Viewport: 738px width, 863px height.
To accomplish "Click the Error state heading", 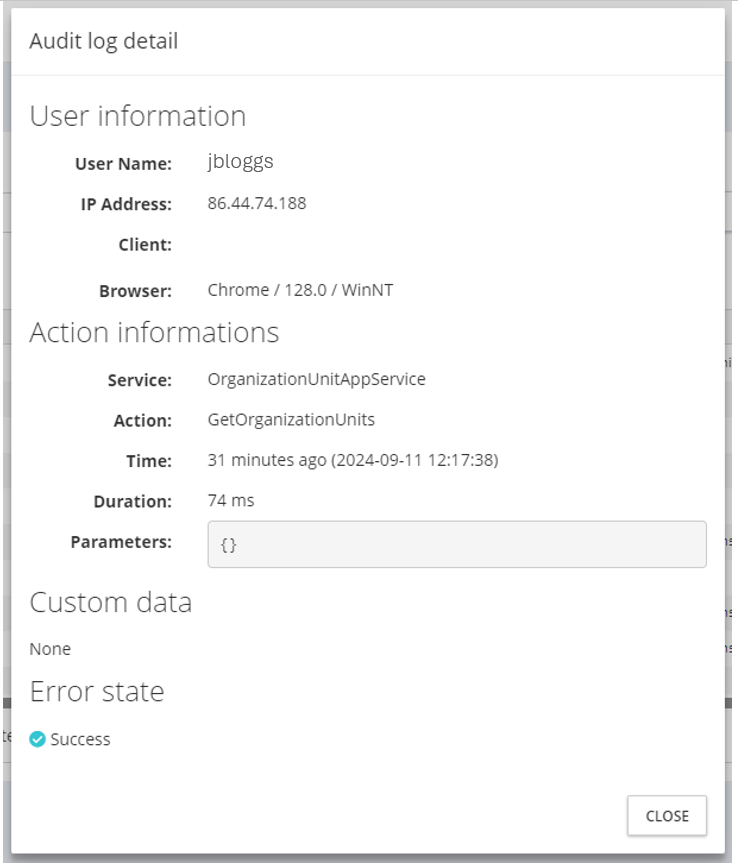I will click(96, 692).
